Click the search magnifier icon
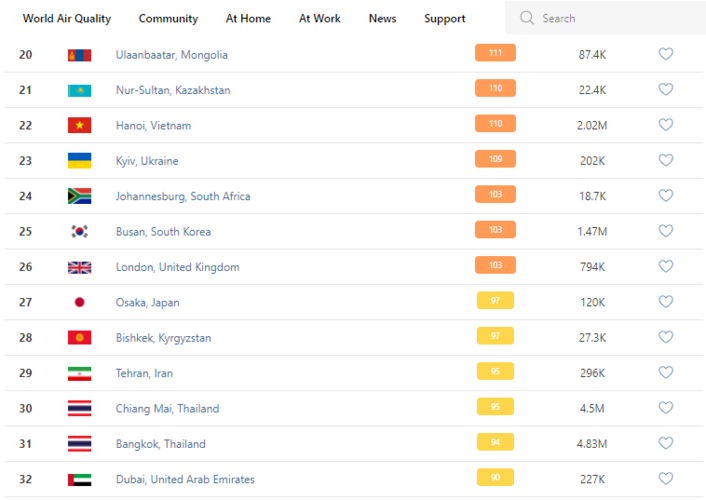This screenshot has width=706, height=500. [526, 18]
